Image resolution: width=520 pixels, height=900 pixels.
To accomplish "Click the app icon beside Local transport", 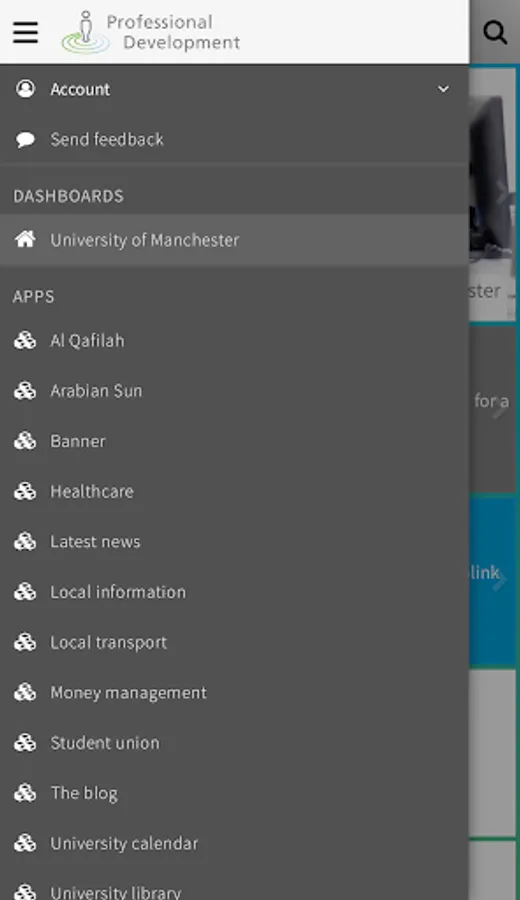I will coord(25,642).
